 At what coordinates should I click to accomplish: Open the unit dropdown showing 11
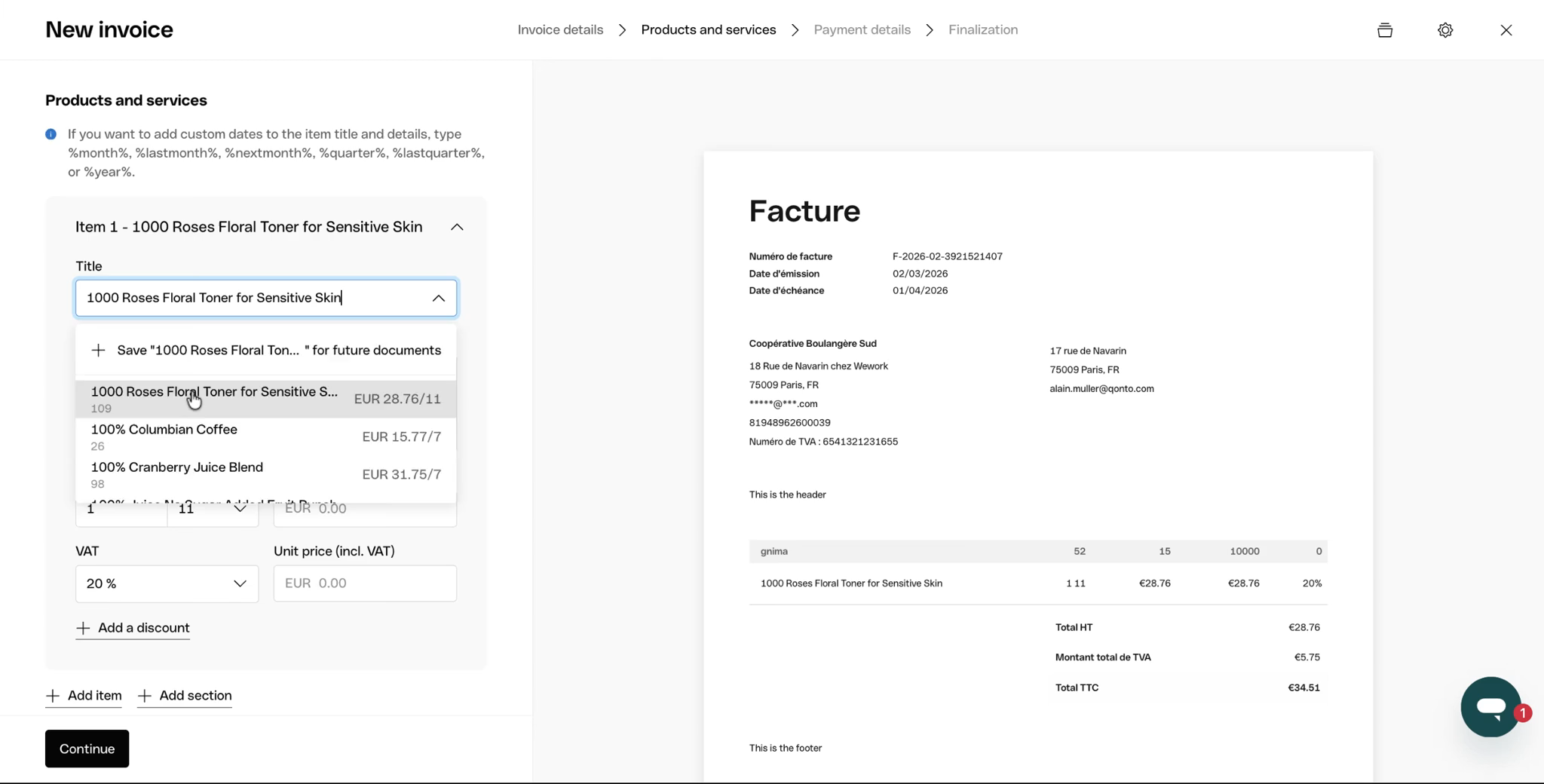point(213,510)
